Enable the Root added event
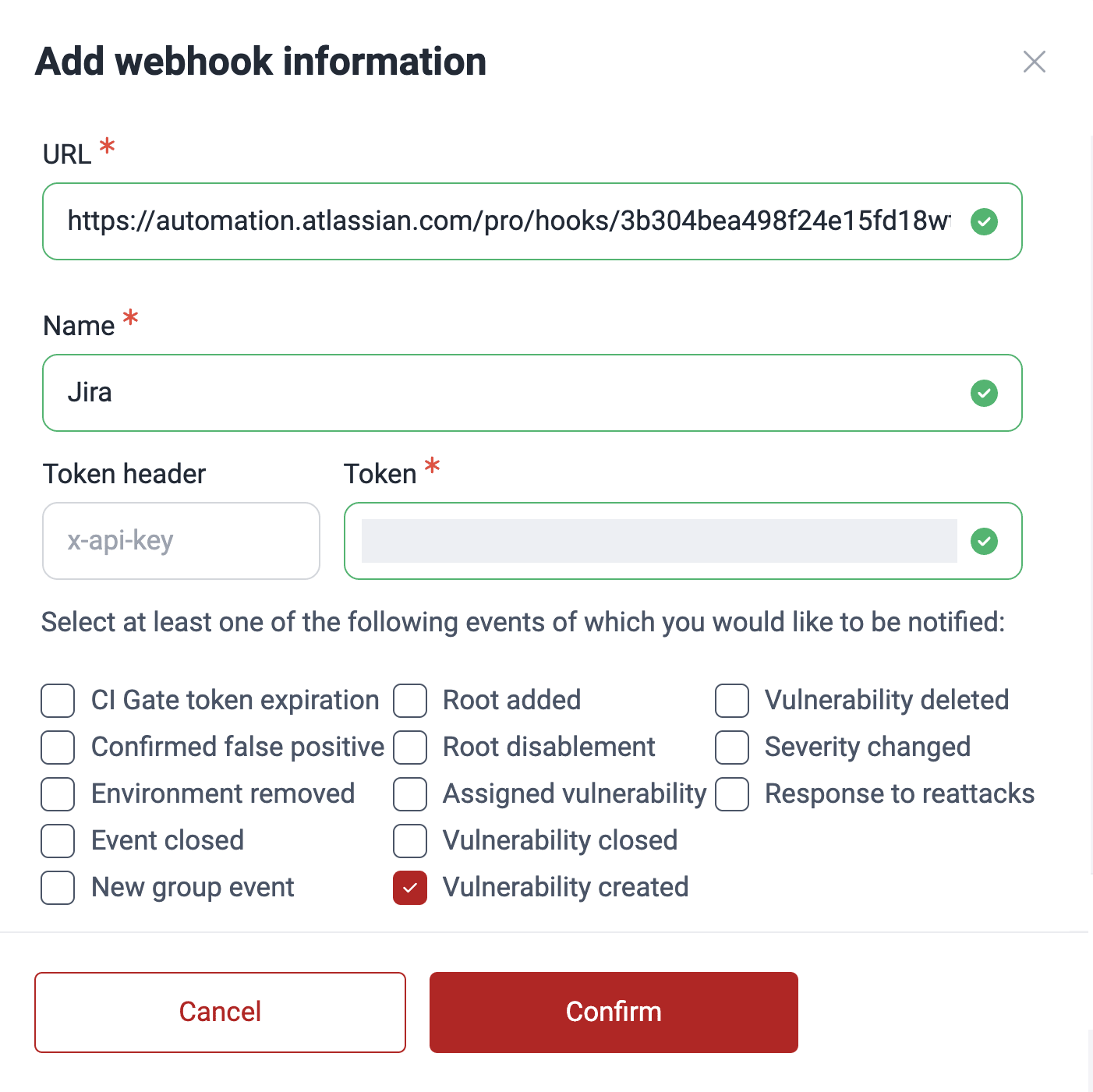1093x1092 pixels. 410,700
